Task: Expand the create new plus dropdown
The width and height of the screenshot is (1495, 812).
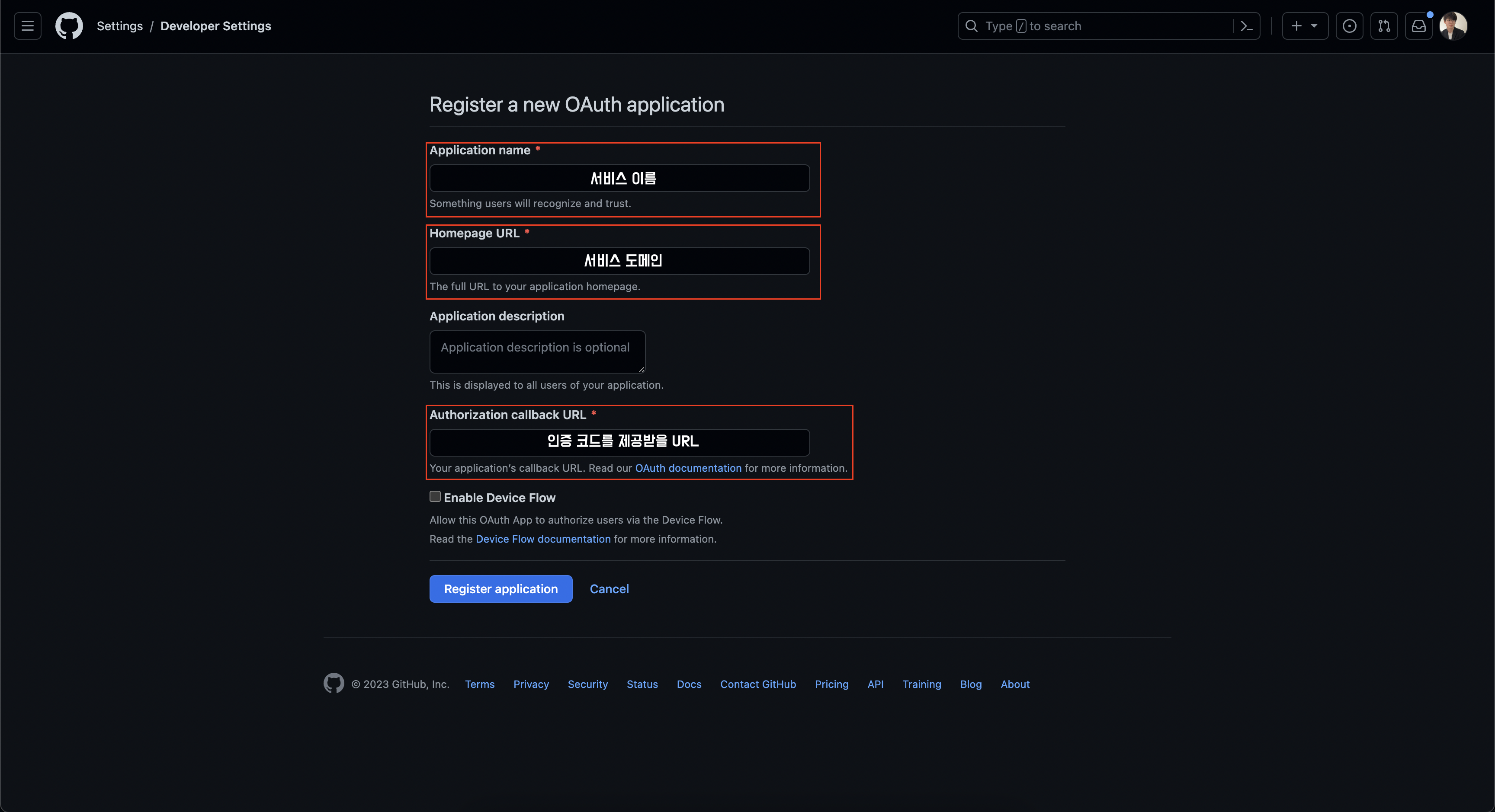Action: click(x=1304, y=26)
